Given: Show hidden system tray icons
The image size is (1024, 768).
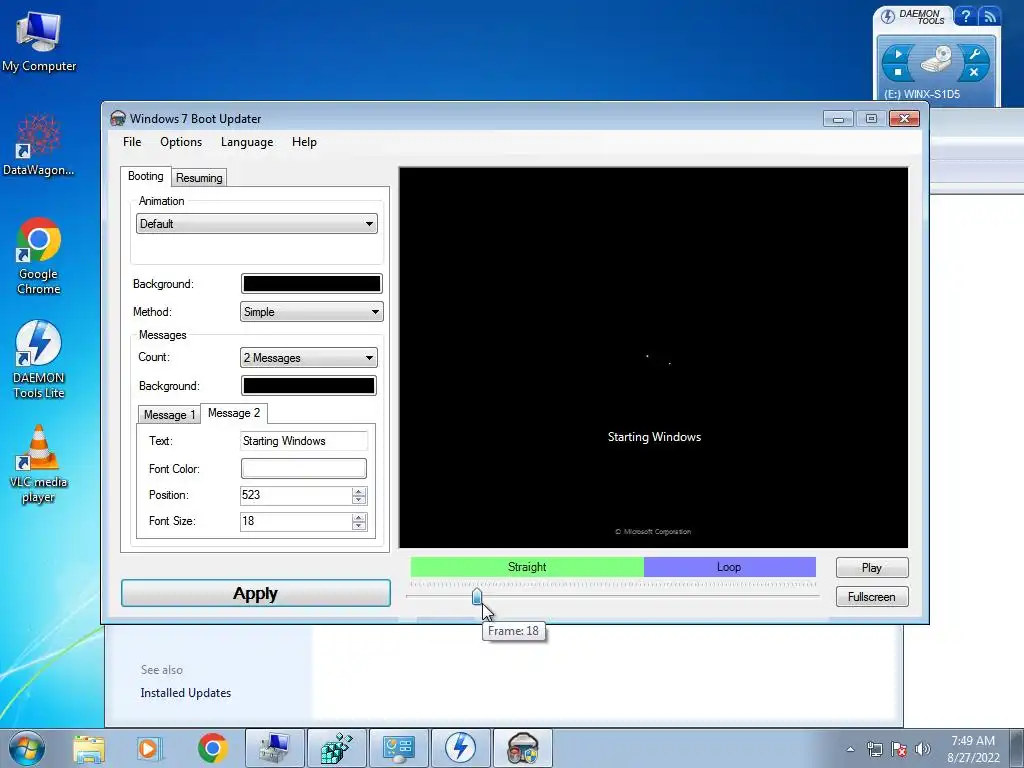Looking at the screenshot, I should pos(850,749).
